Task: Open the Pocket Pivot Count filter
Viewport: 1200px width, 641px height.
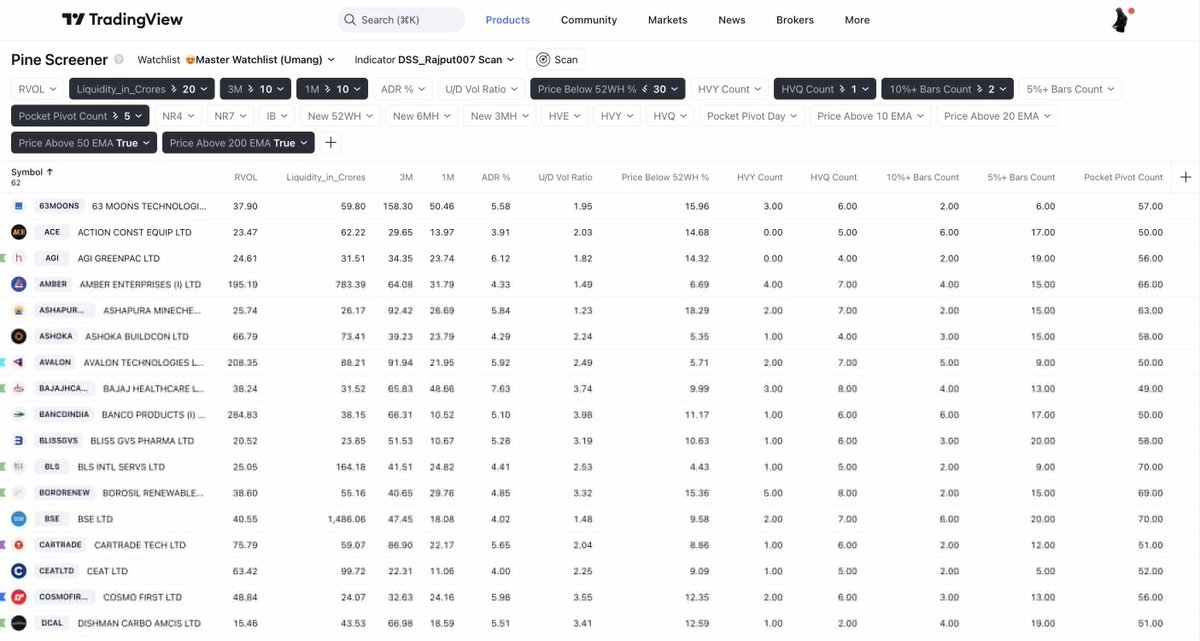Action: pyautogui.click(x=80, y=116)
